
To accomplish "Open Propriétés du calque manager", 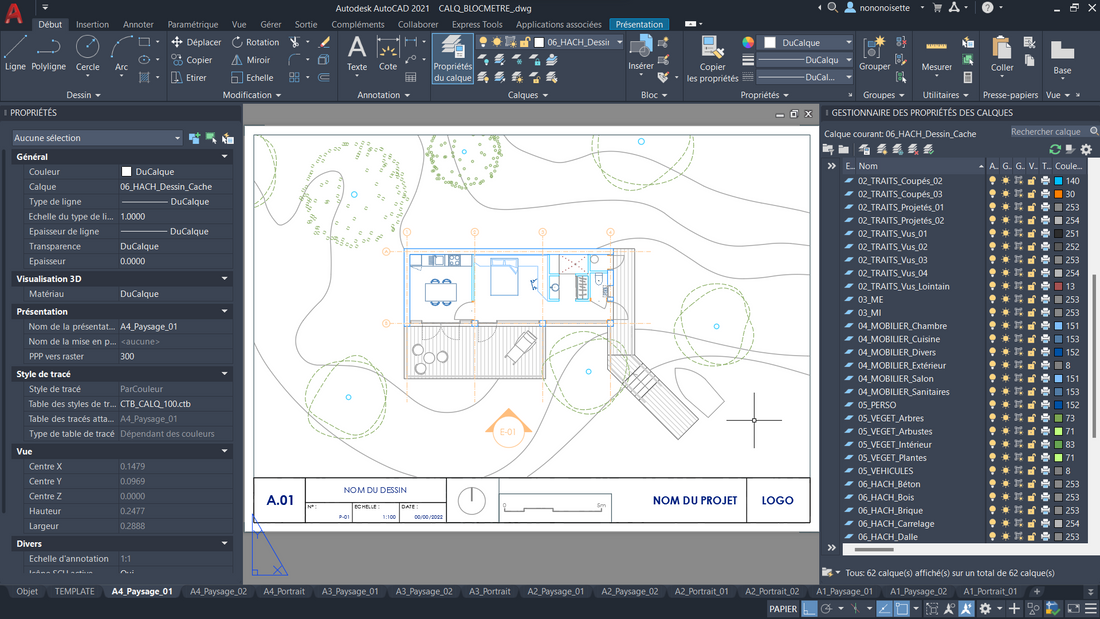I will coord(453,59).
